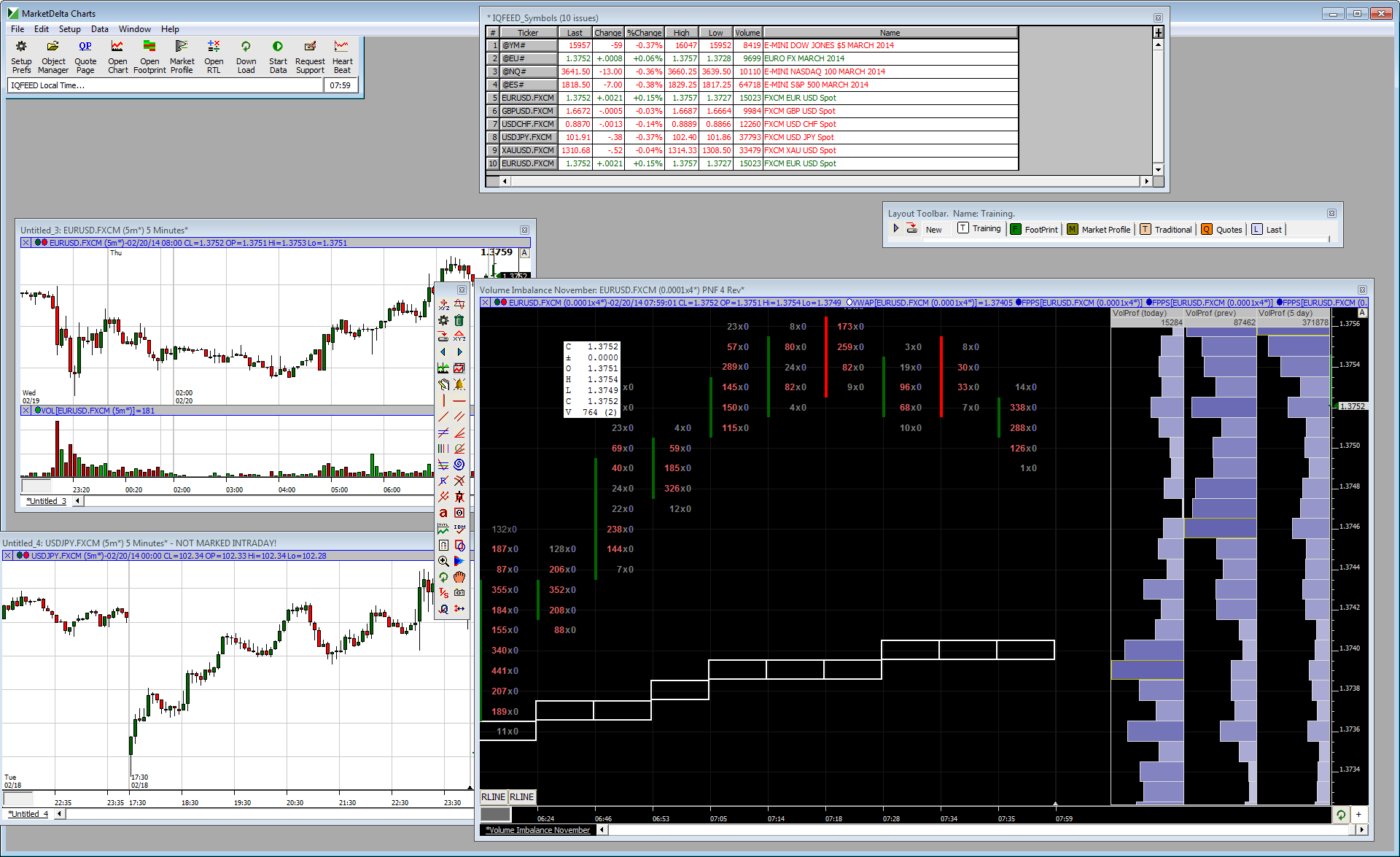Screen dimensions: 1400x857
Task: Select the blue spiral drawing tool
Action: point(459,465)
